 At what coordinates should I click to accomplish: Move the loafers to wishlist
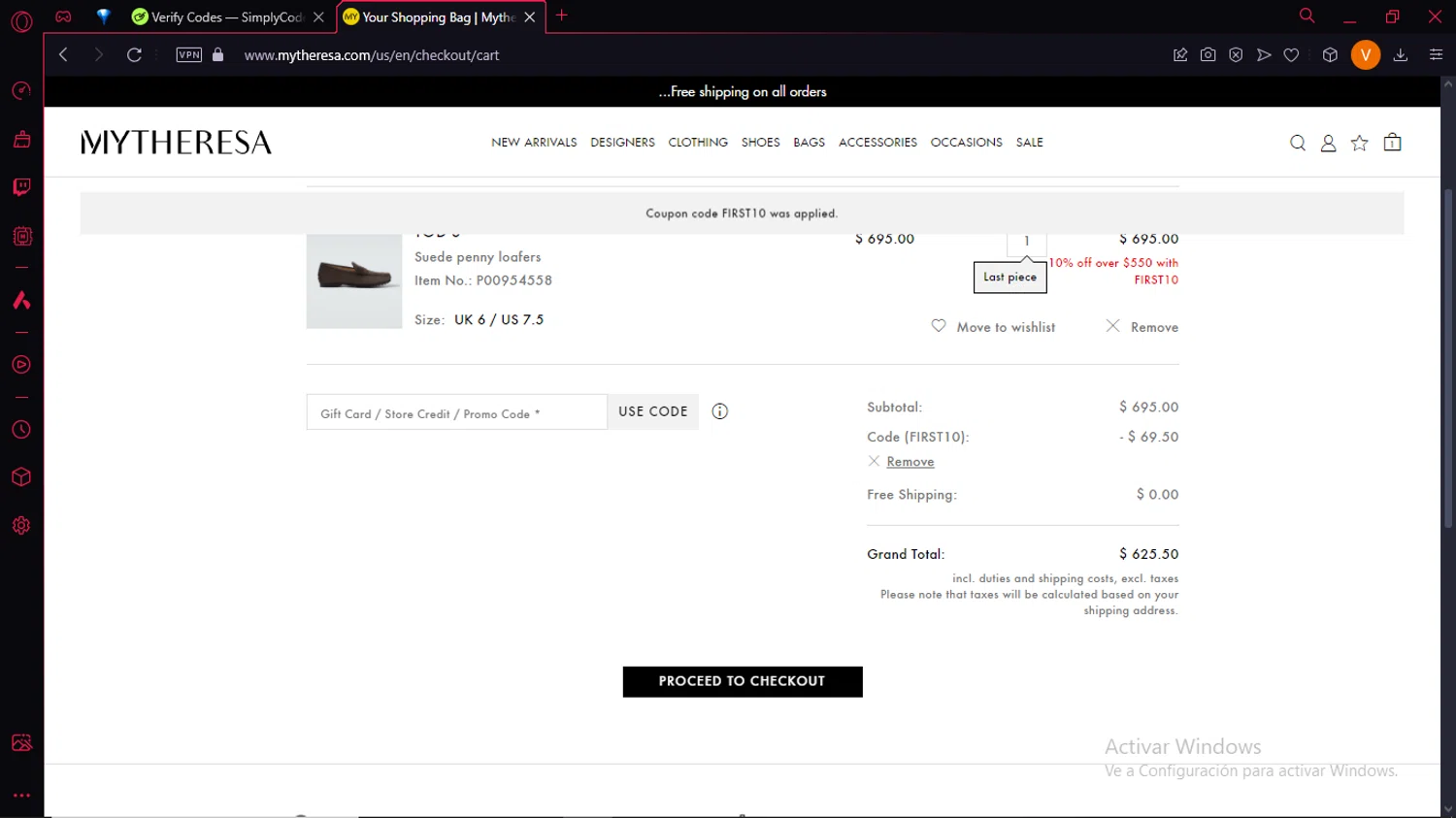pos(993,327)
